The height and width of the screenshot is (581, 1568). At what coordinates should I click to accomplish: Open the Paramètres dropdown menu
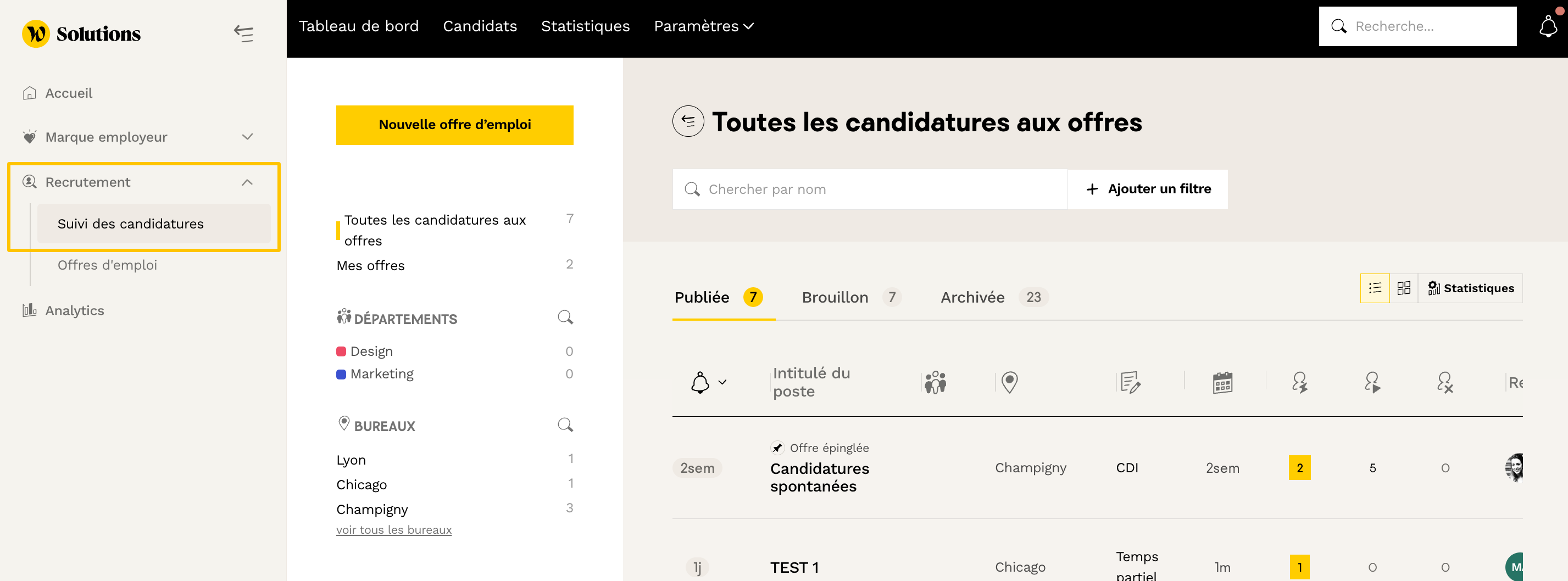point(703,26)
